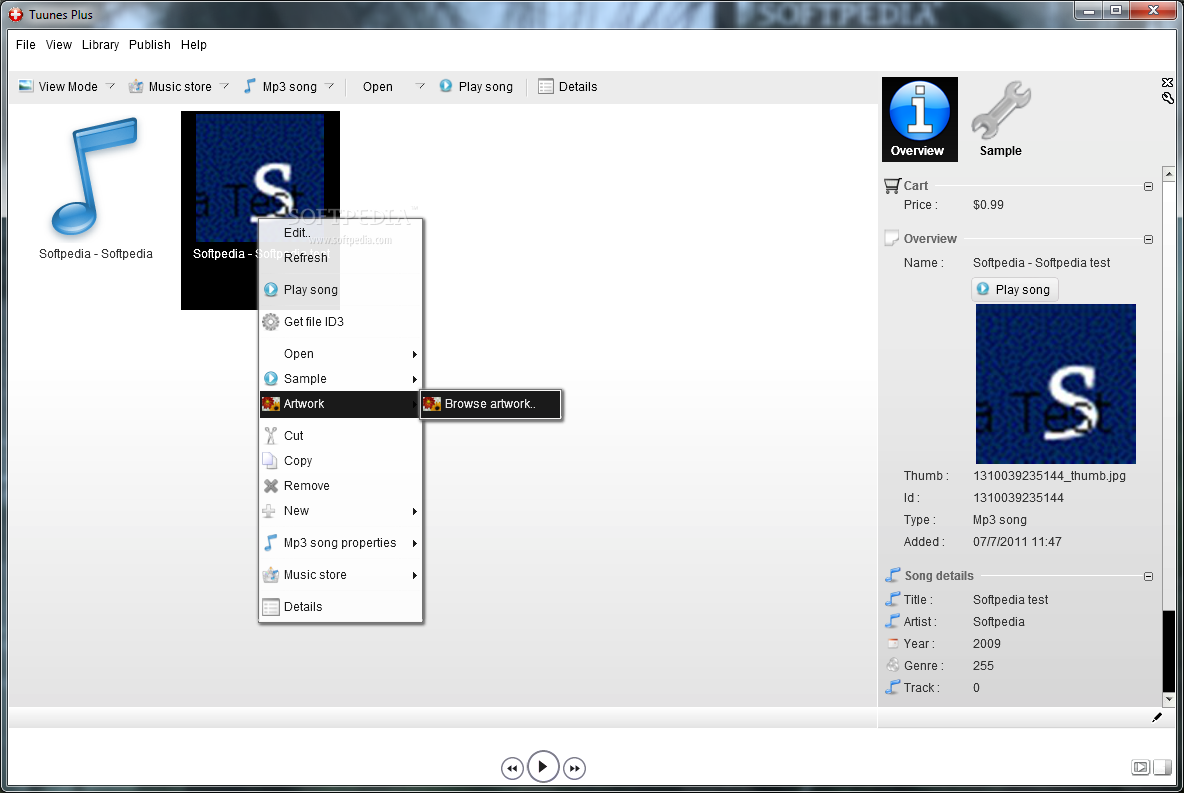The width and height of the screenshot is (1184, 793).
Task: Click the wrench pin icon at panel top-right
Action: point(1167,97)
